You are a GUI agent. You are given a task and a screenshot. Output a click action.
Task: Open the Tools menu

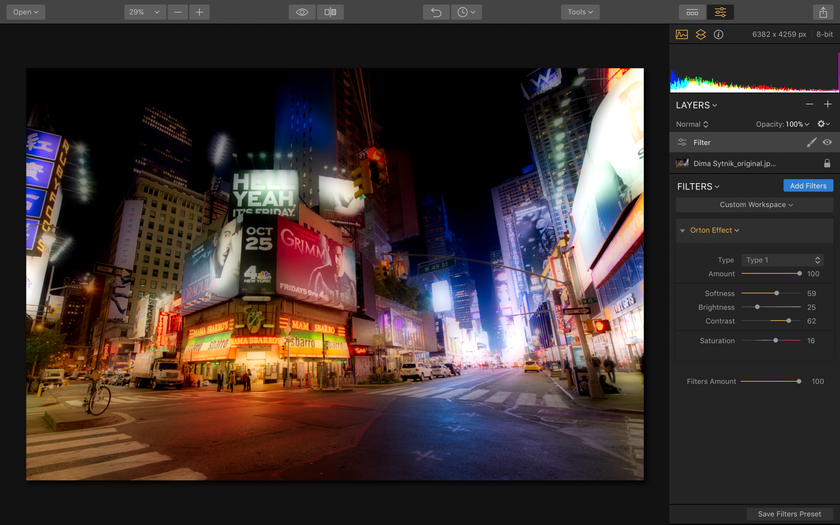click(x=580, y=12)
